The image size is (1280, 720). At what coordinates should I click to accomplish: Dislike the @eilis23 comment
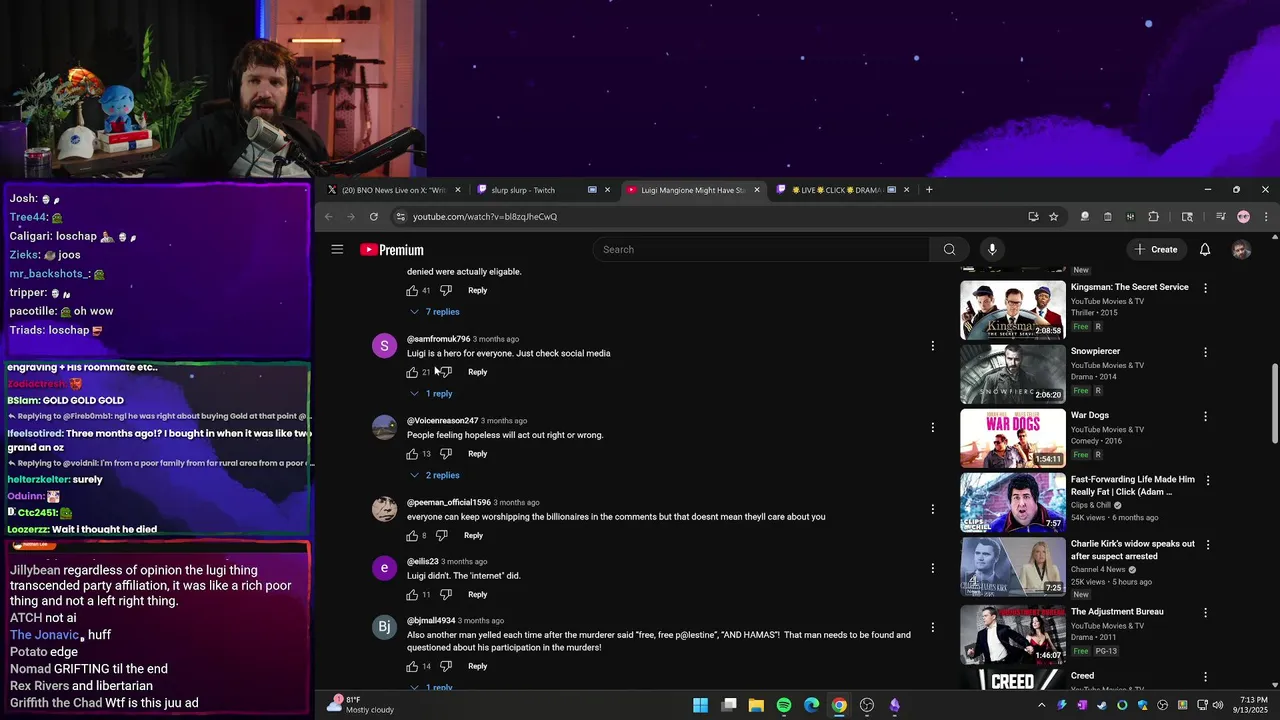(446, 595)
